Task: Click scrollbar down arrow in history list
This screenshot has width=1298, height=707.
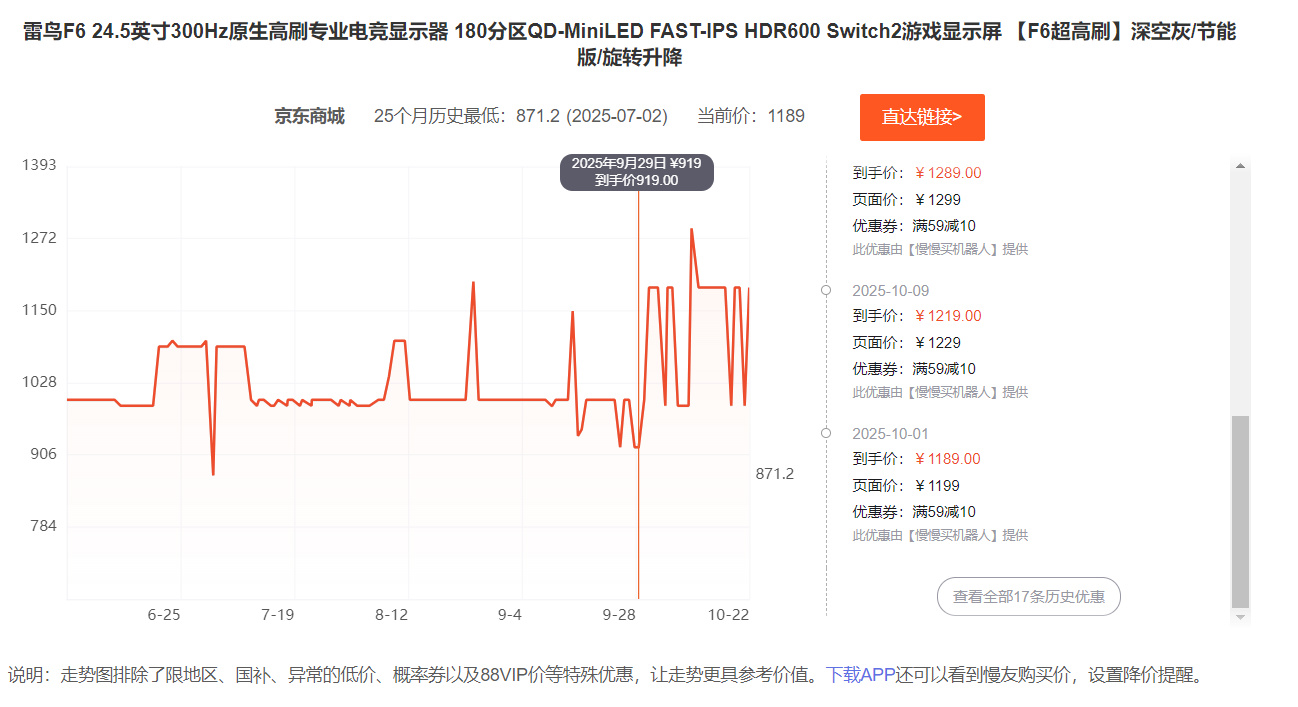Action: click(1241, 617)
